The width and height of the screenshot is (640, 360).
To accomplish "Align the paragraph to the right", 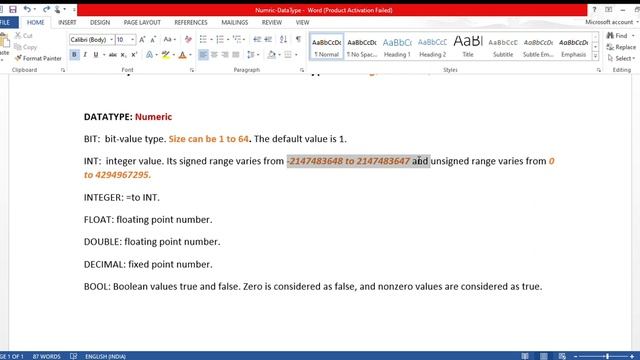I will point(225,55).
